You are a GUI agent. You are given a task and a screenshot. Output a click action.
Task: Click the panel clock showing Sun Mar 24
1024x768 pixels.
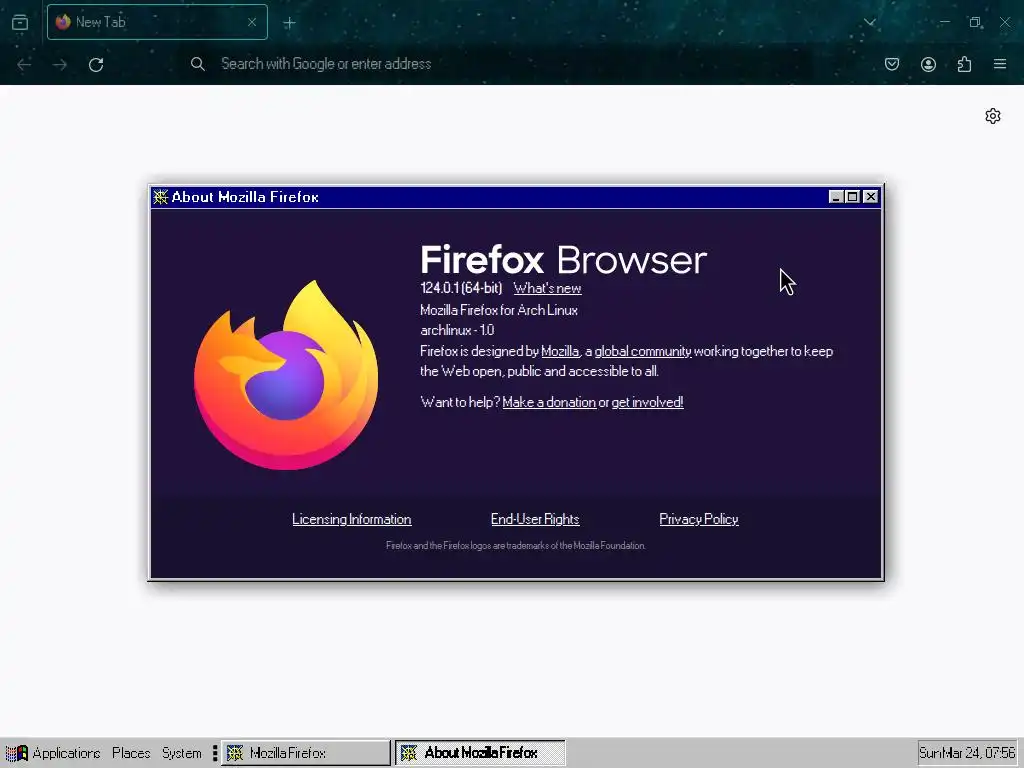(967, 753)
